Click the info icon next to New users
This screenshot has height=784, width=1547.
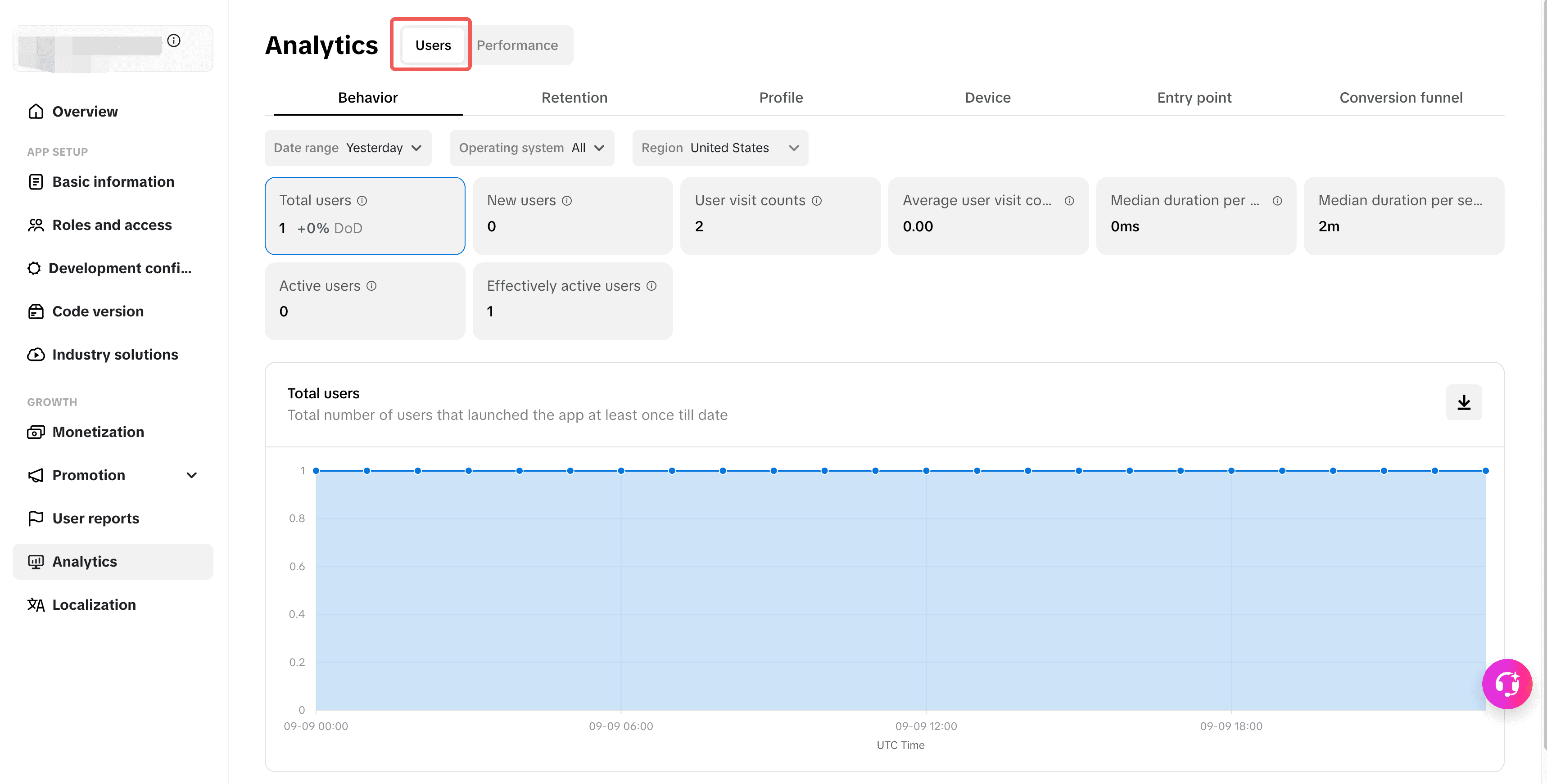point(567,201)
